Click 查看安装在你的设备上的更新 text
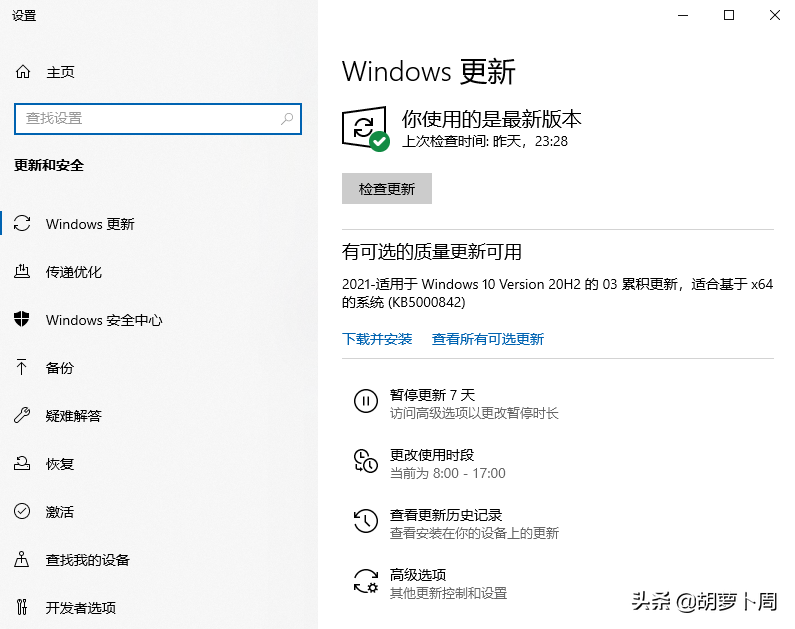This screenshot has height=629, width=795. tap(474, 533)
